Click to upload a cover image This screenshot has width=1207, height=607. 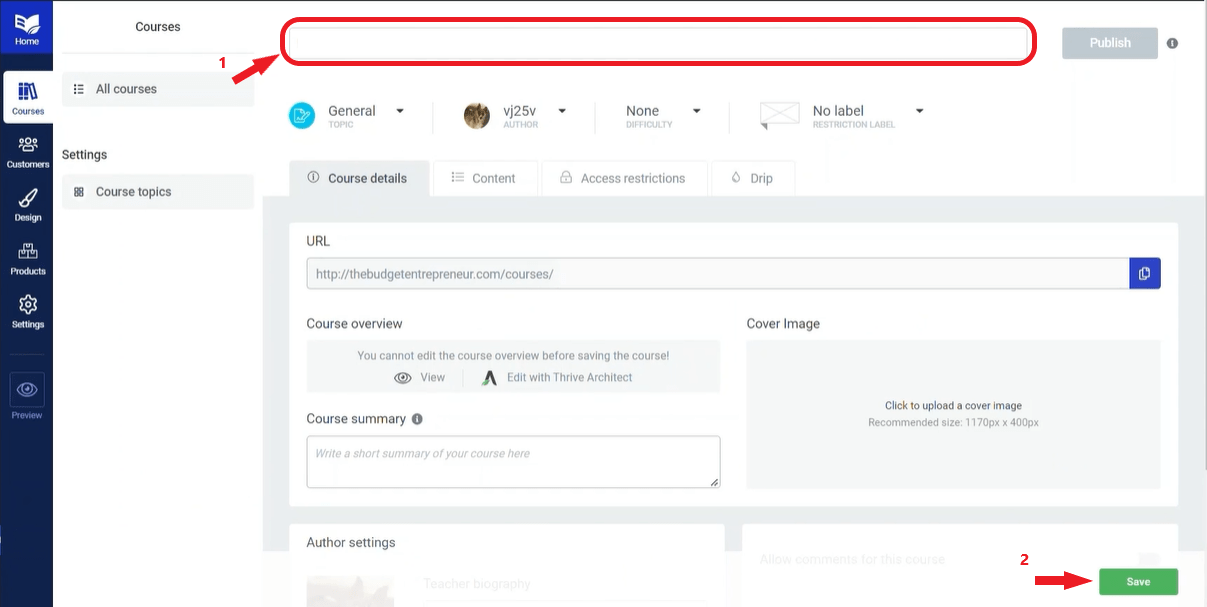[953, 414]
